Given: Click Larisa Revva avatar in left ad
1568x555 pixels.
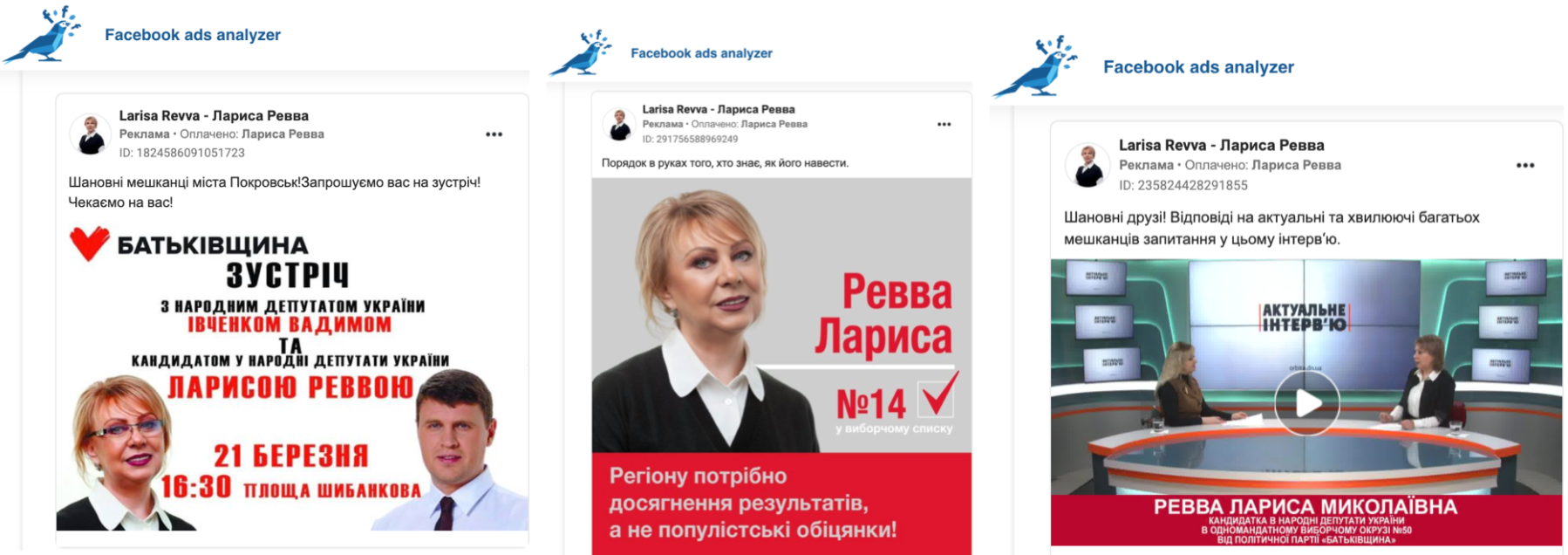Looking at the screenshot, I should (x=90, y=134).
